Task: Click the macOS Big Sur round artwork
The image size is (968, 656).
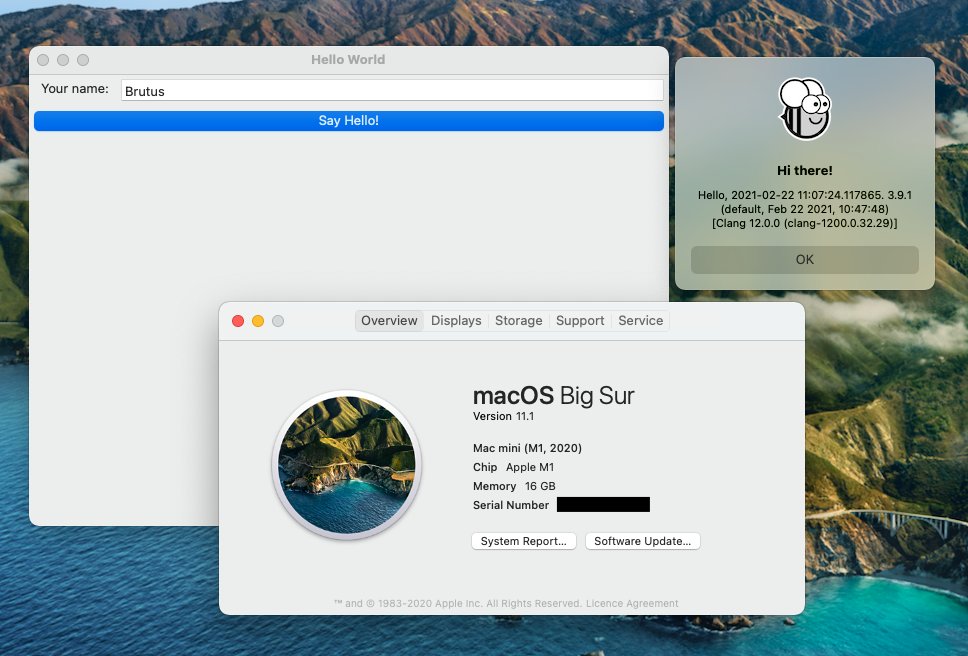Action: pyautogui.click(x=347, y=465)
